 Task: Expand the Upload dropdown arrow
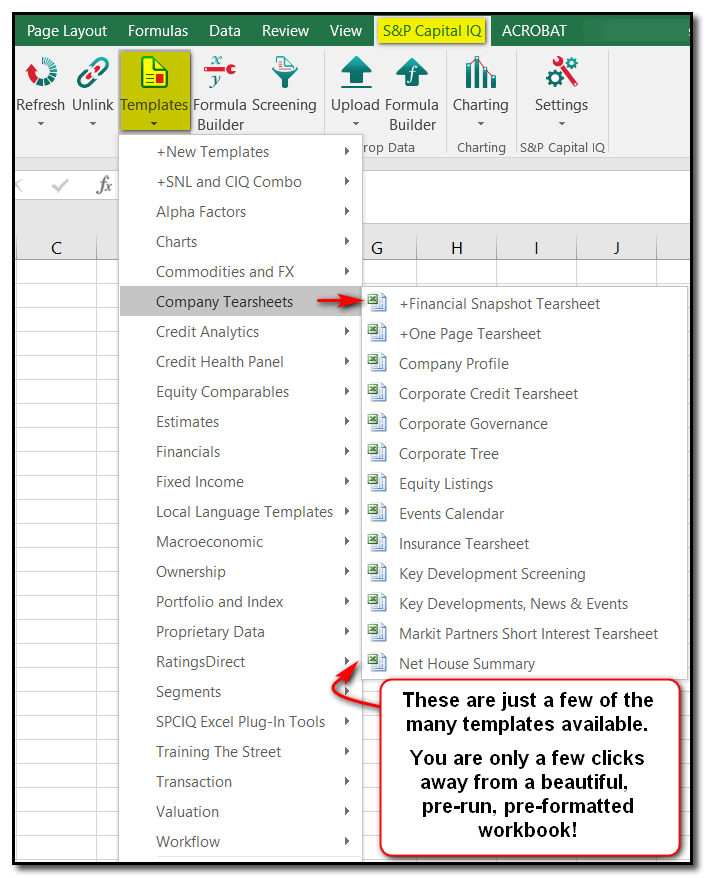pyautogui.click(x=356, y=123)
